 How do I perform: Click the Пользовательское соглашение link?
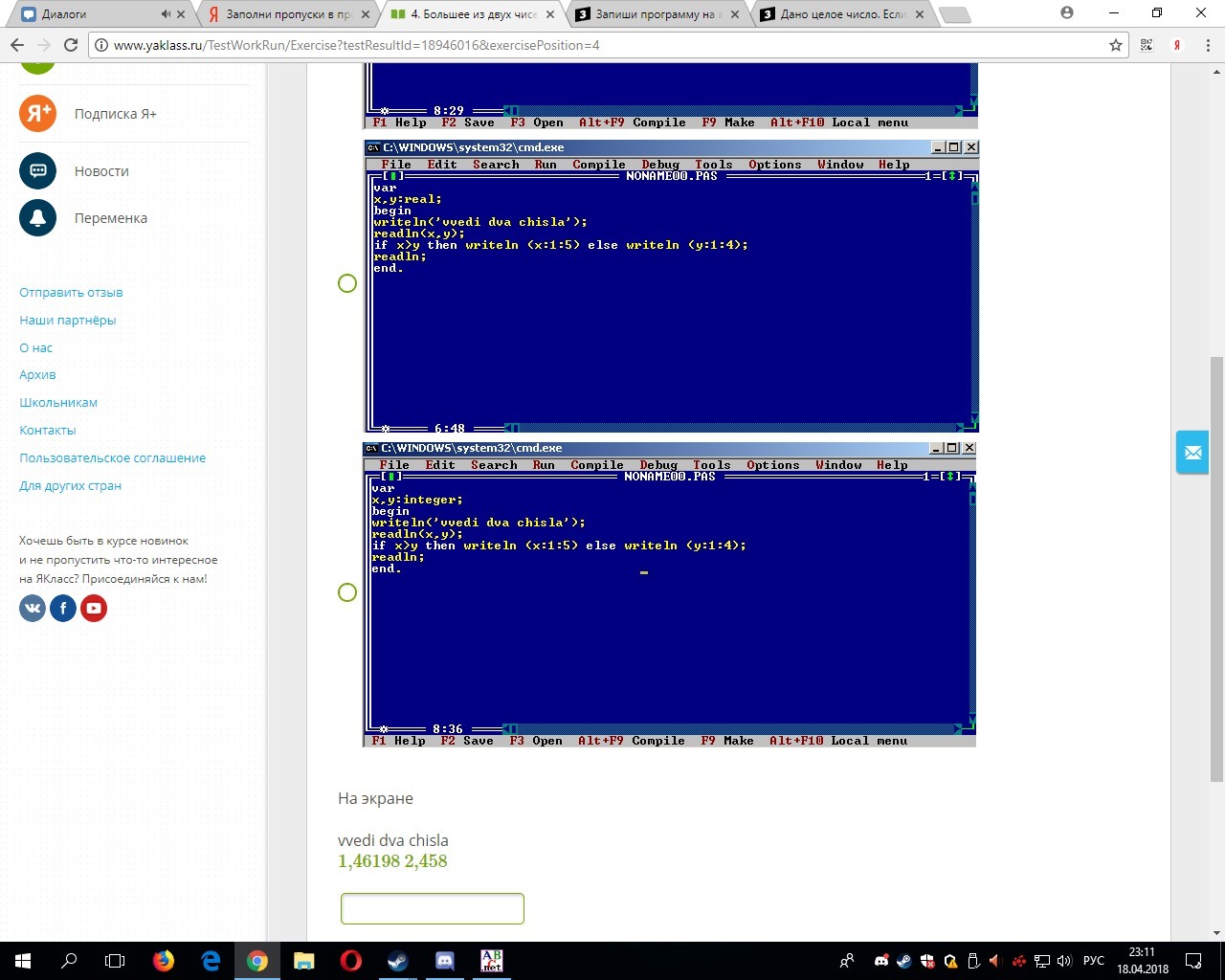[112, 458]
